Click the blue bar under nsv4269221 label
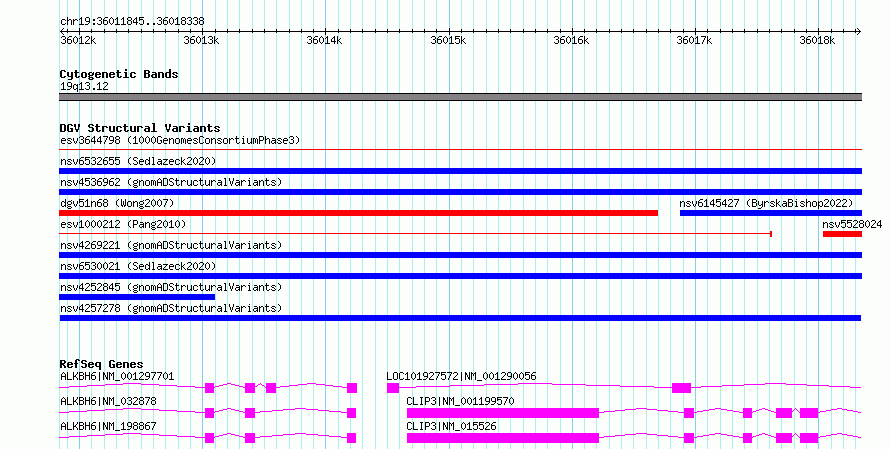This screenshot has height=449, width=890. coord(460,255)
